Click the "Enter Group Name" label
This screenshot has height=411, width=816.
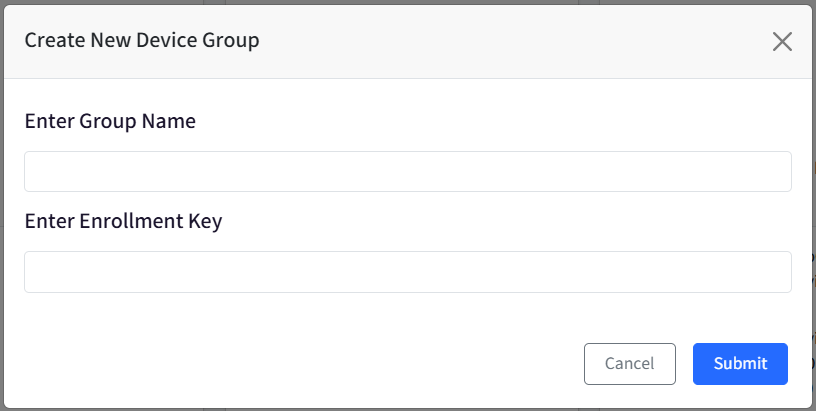click(110, 121)
